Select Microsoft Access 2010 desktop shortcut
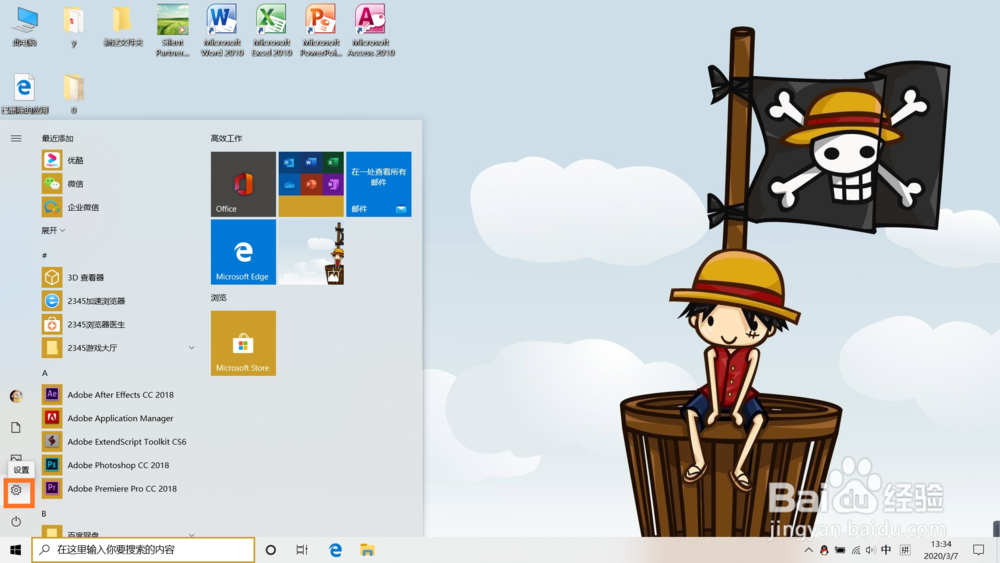The height and width of the screenshot is (563, 1000). [371, 30]
